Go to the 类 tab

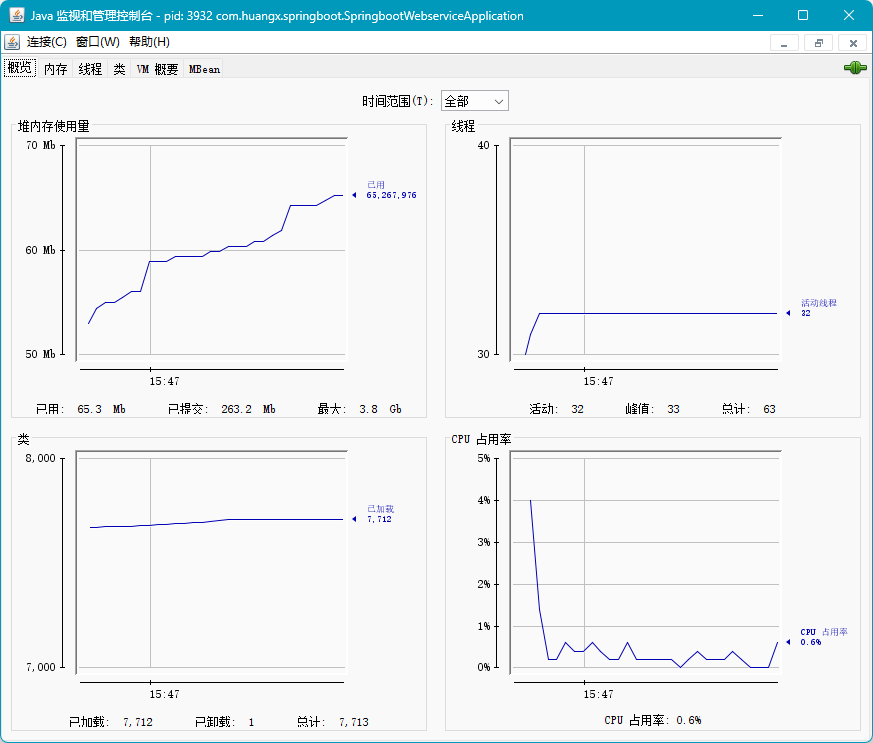tap(119, 68)
